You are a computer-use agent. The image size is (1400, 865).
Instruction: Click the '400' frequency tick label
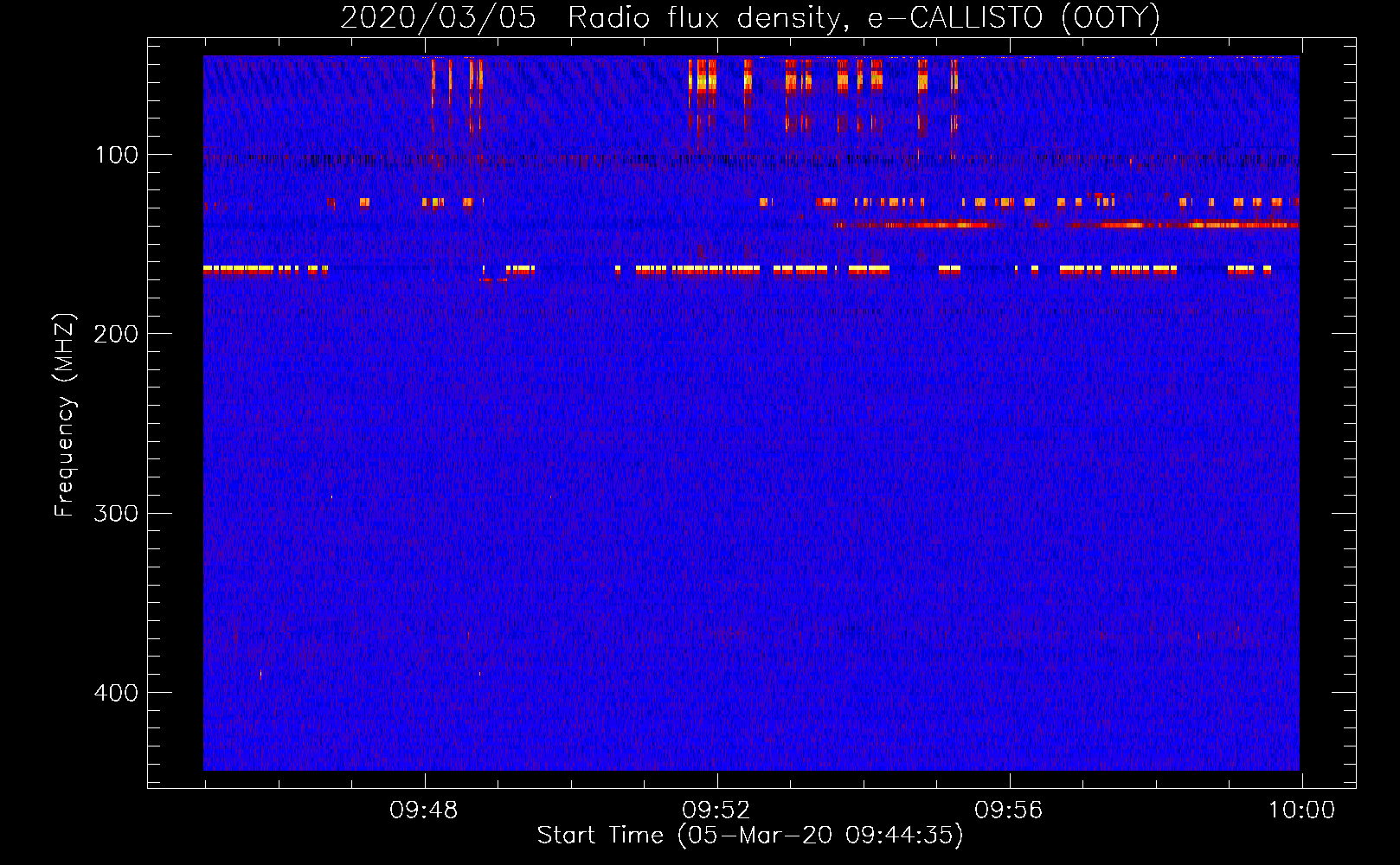tap(117, 693)
